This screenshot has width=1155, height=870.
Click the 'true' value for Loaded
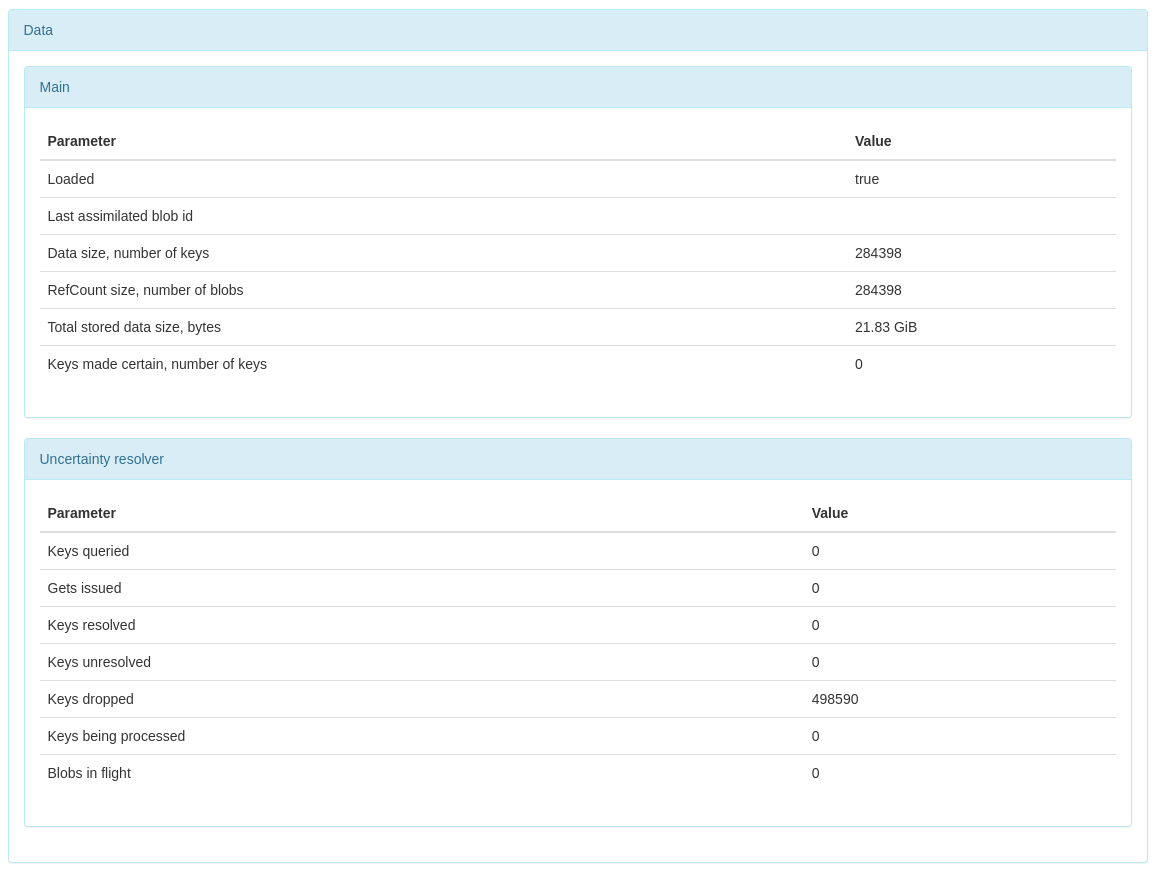click(x=867, y=179)
